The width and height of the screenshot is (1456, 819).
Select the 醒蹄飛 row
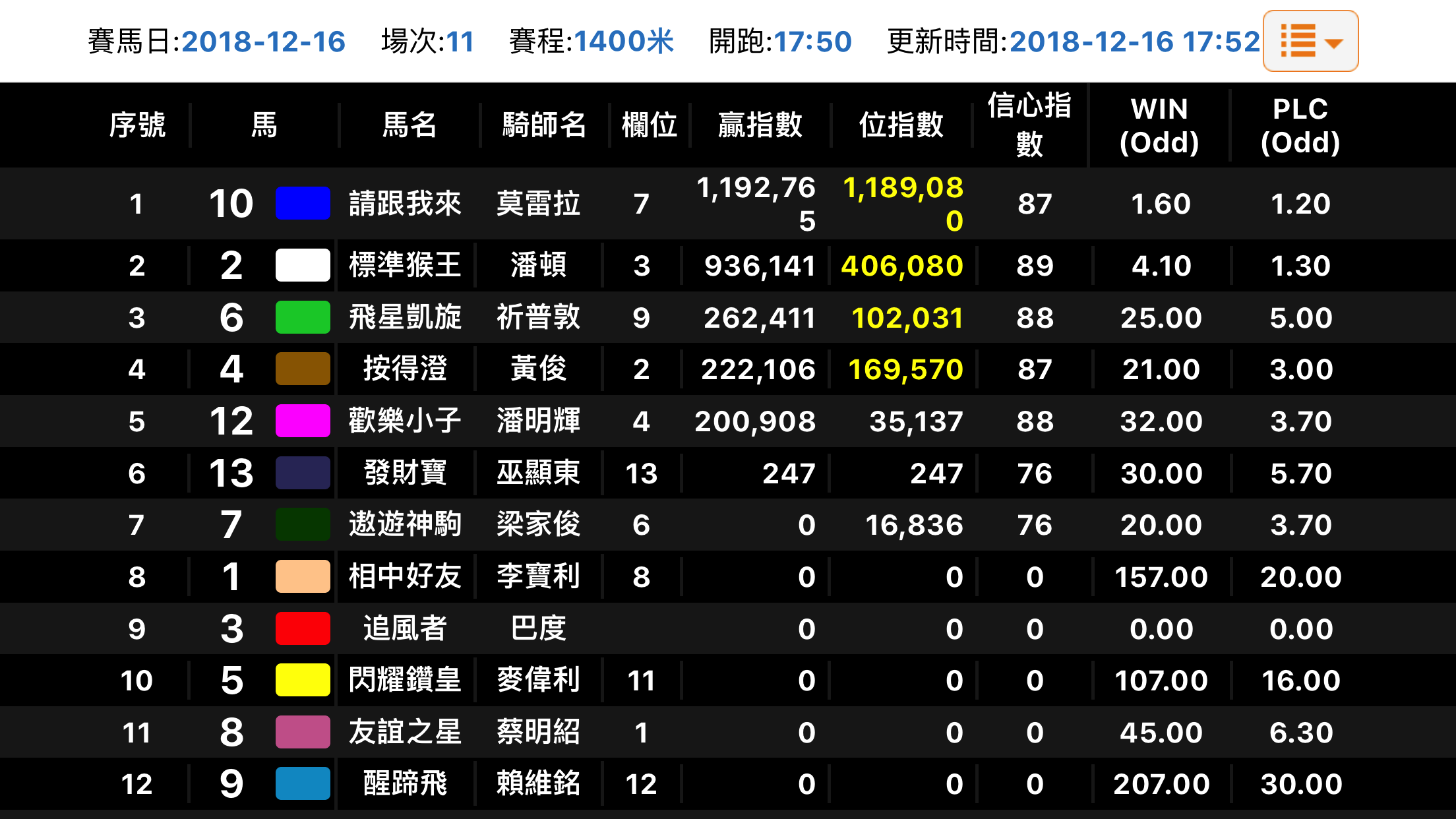pos(405,783)
